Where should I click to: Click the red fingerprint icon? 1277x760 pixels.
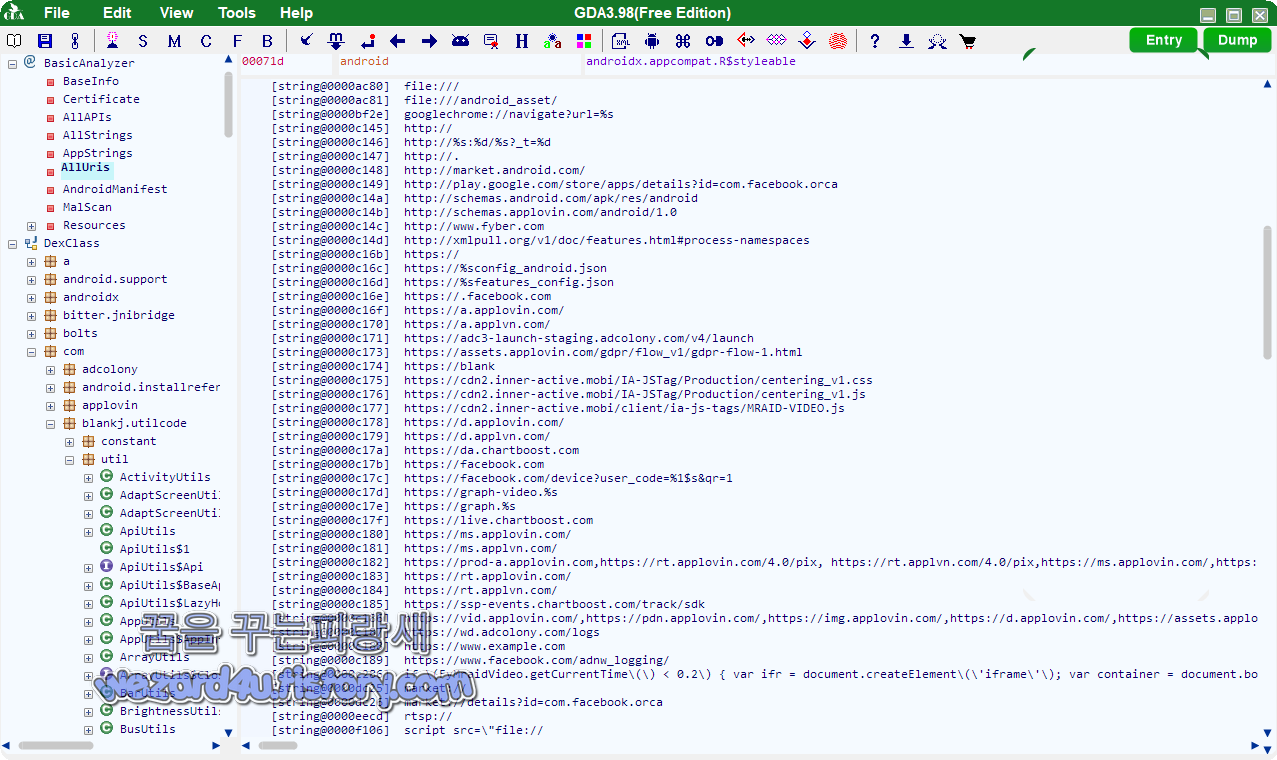[838, 41]
